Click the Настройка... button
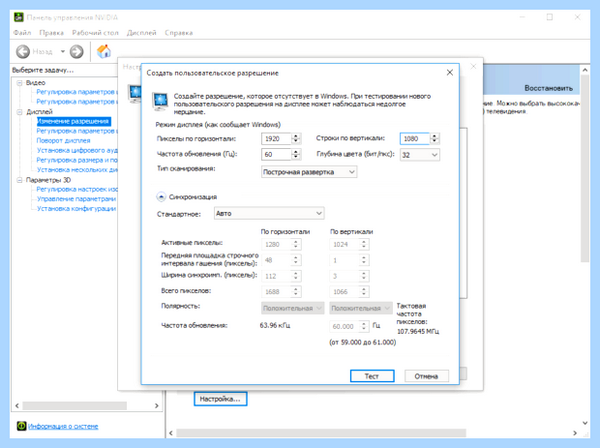 tap(220, 399)
